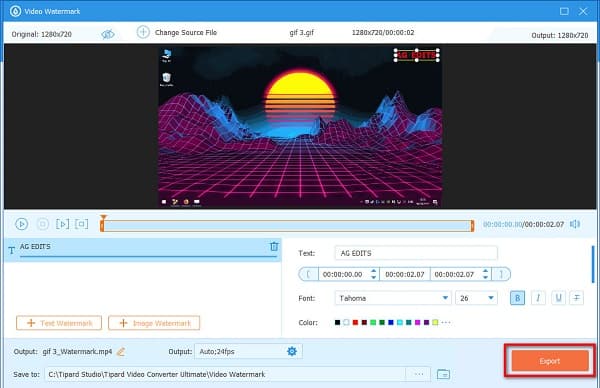
Task: Choose the red color swatch
Action: click(x=355, y=323)
